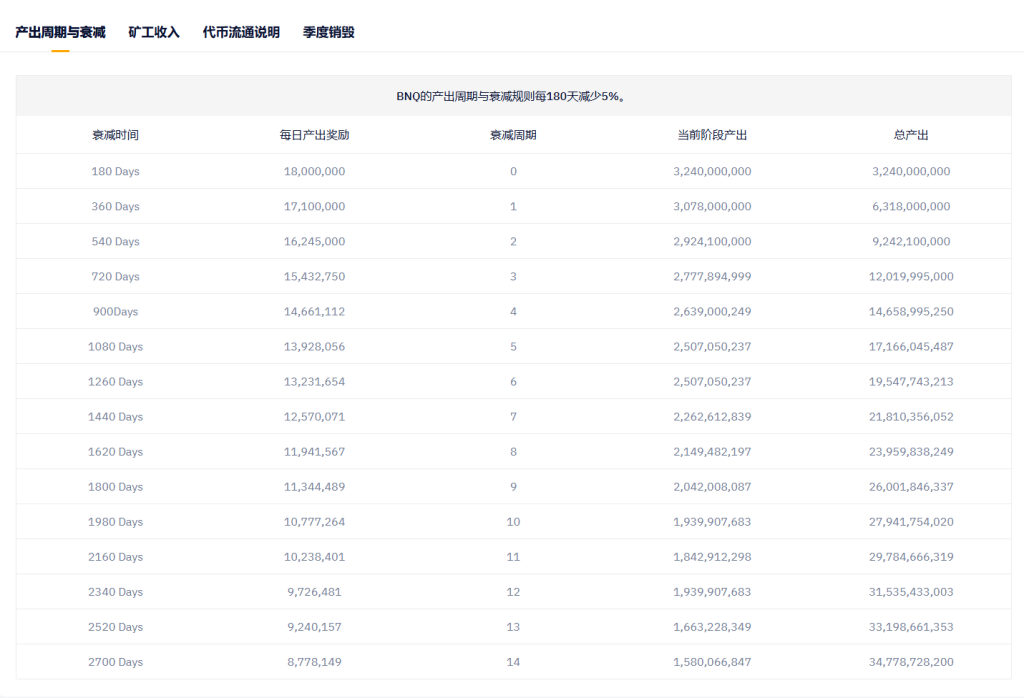
Task: Click daily reward value 10,238,401
Action: (314, 557)
